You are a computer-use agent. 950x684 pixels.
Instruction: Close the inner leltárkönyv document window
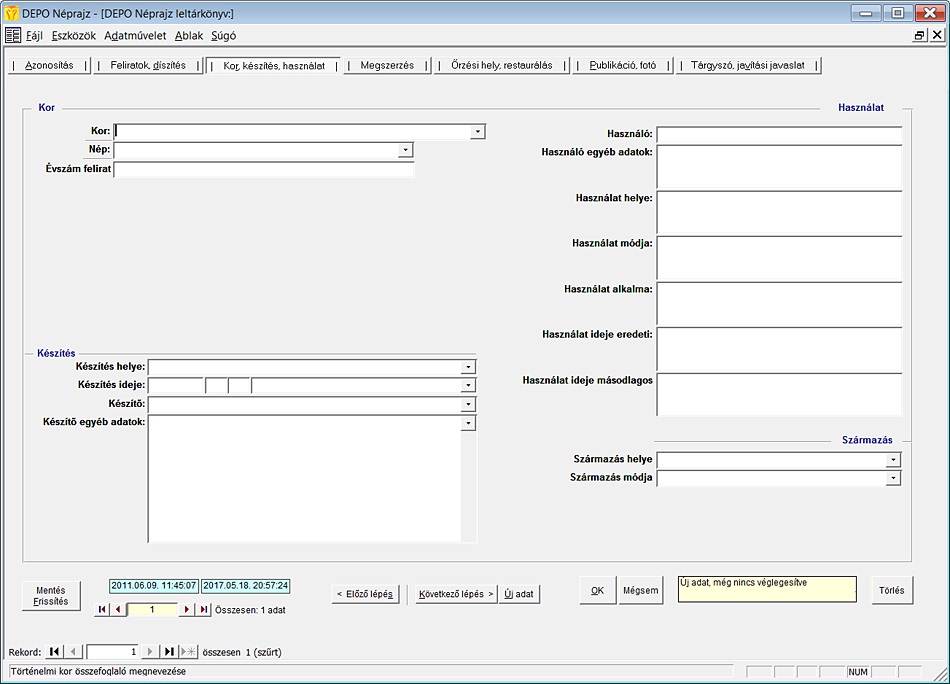pos(937,35)
